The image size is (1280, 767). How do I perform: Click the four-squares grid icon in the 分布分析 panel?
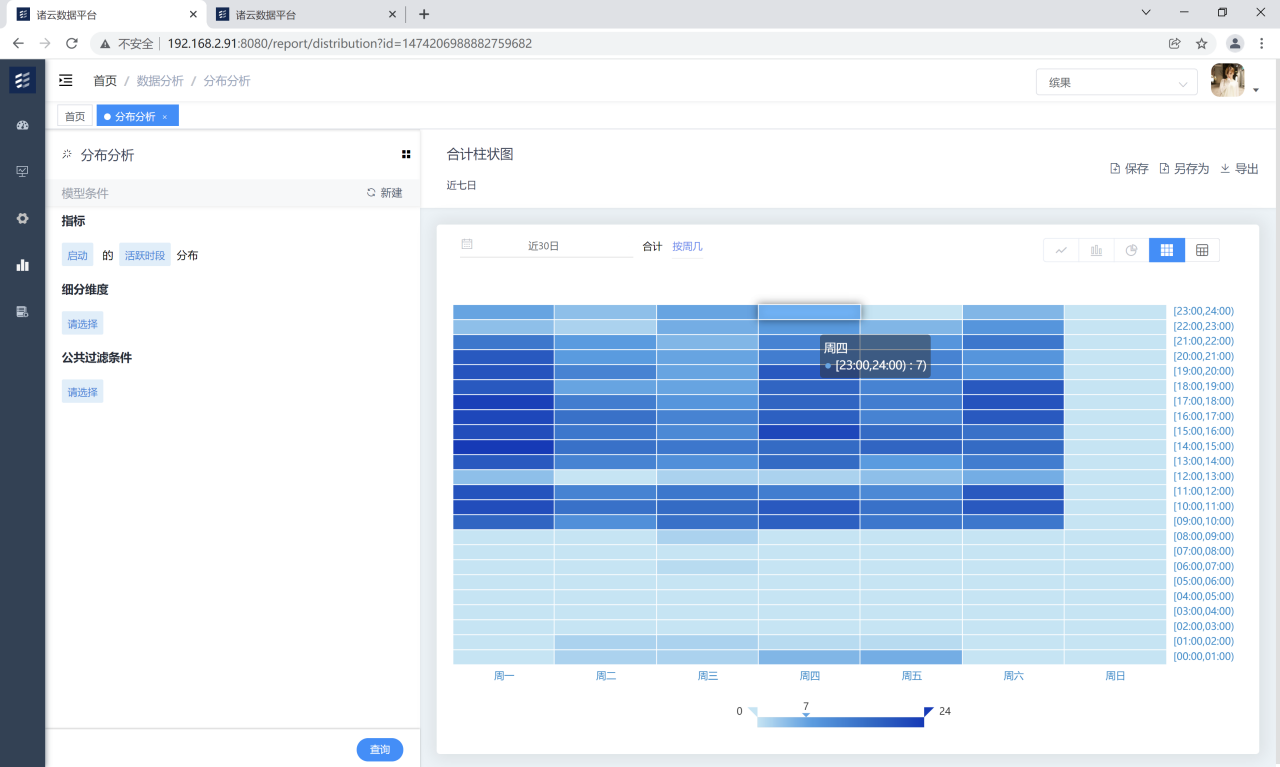click(406, 154)
